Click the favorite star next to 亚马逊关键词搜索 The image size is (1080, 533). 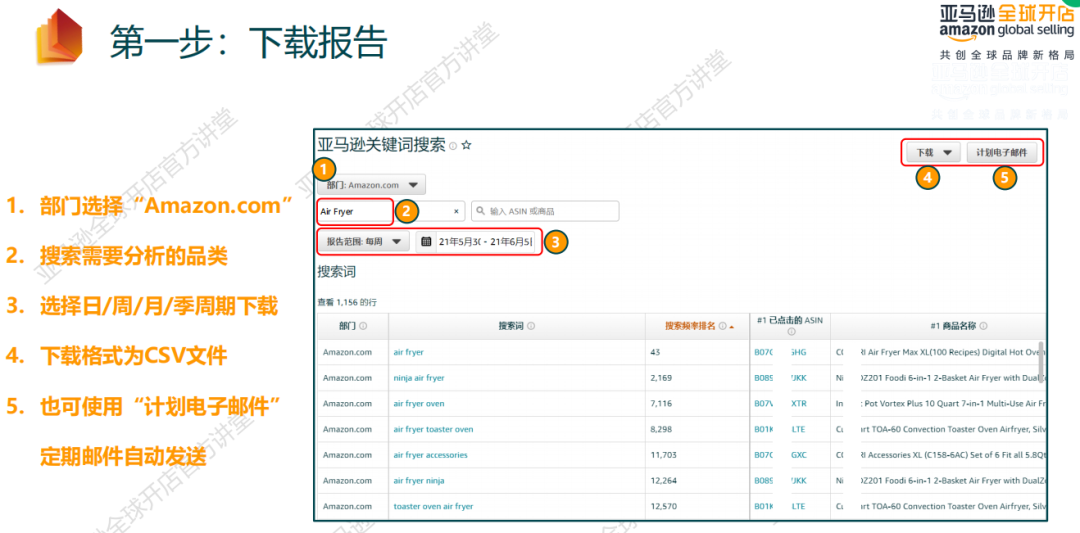pyautogui.click(x=466, y=146)
